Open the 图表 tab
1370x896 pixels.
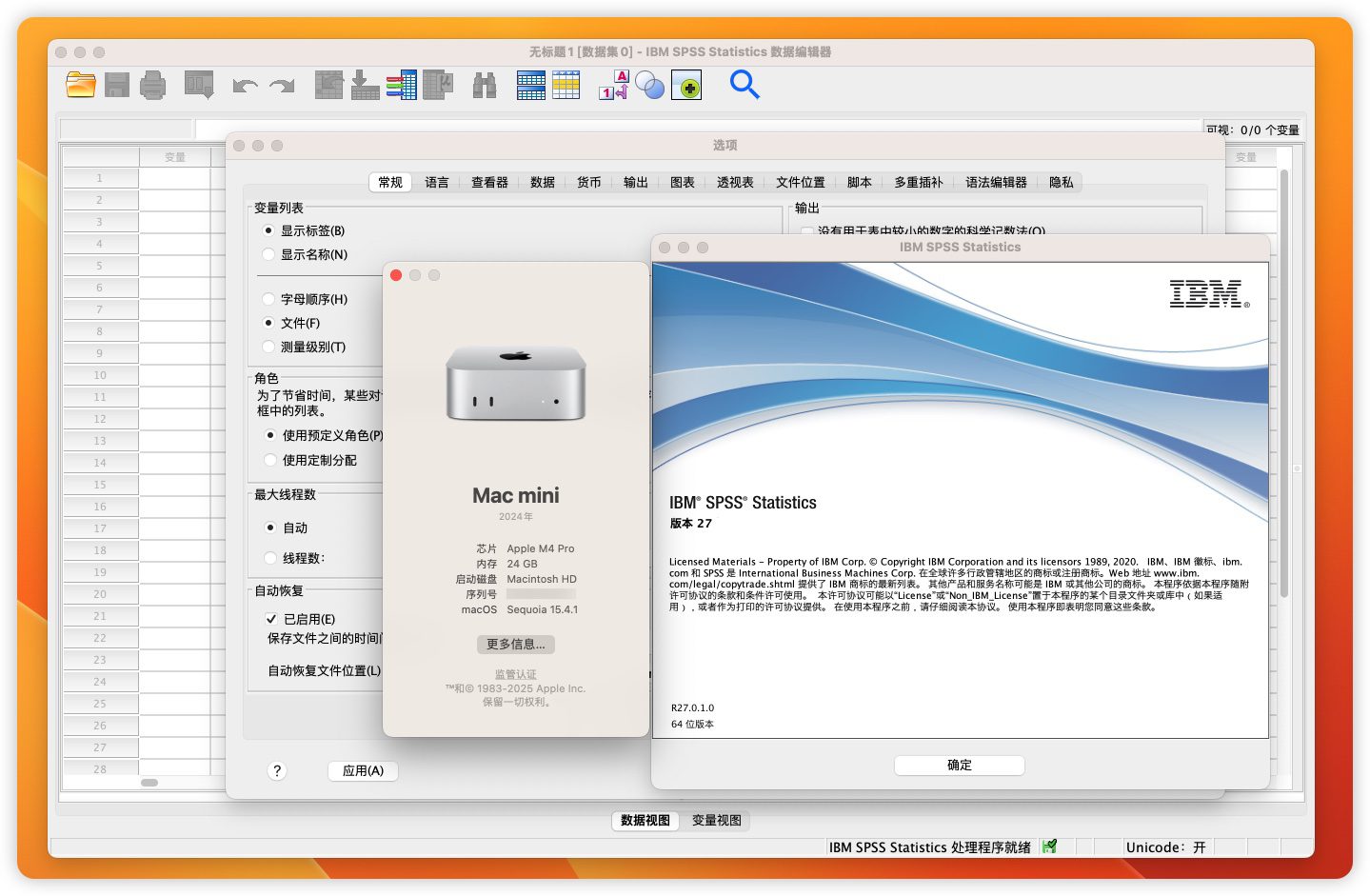[683, 183]
